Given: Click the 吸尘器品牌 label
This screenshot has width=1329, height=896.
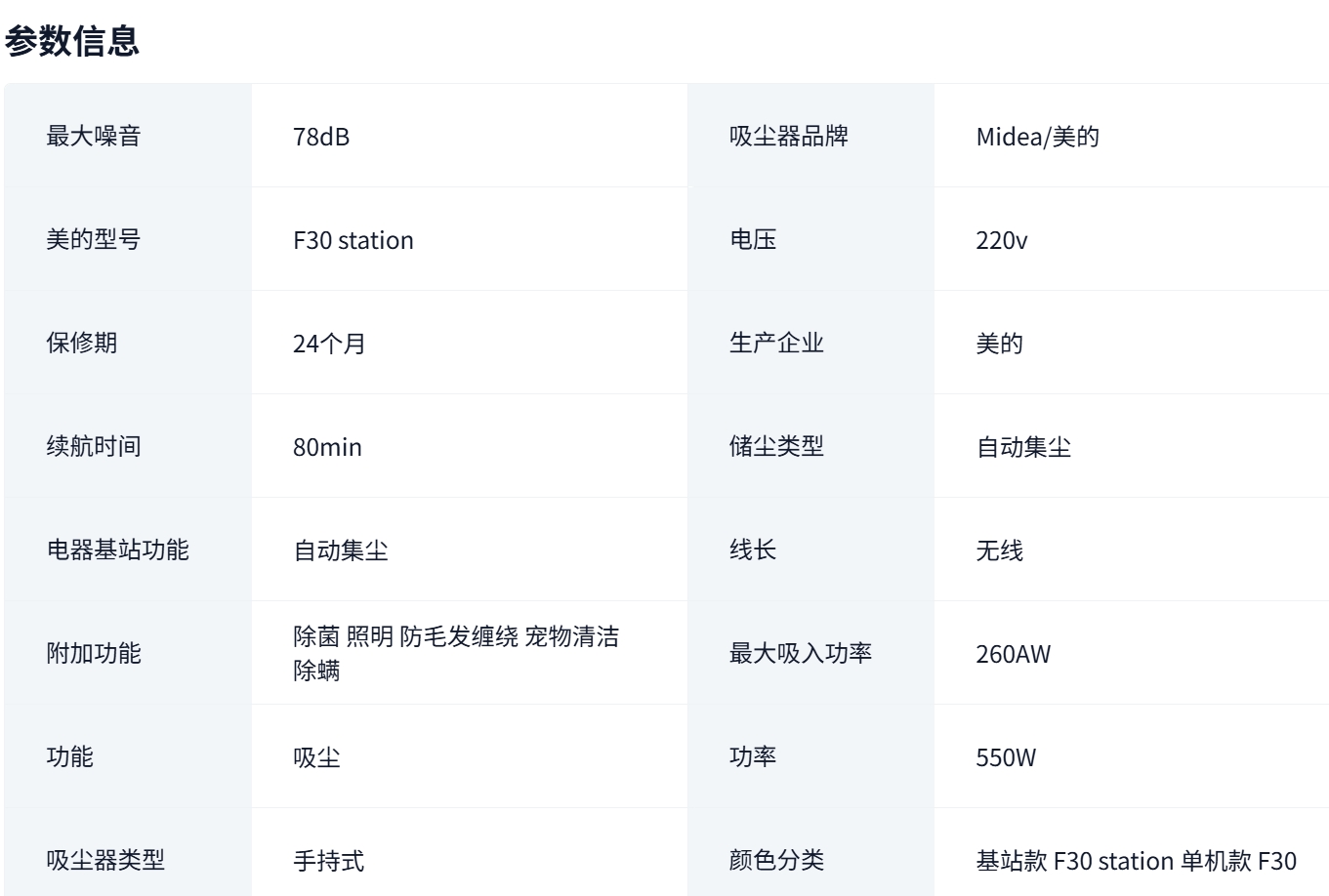Looking at the screenshot, I should (789, 136).
